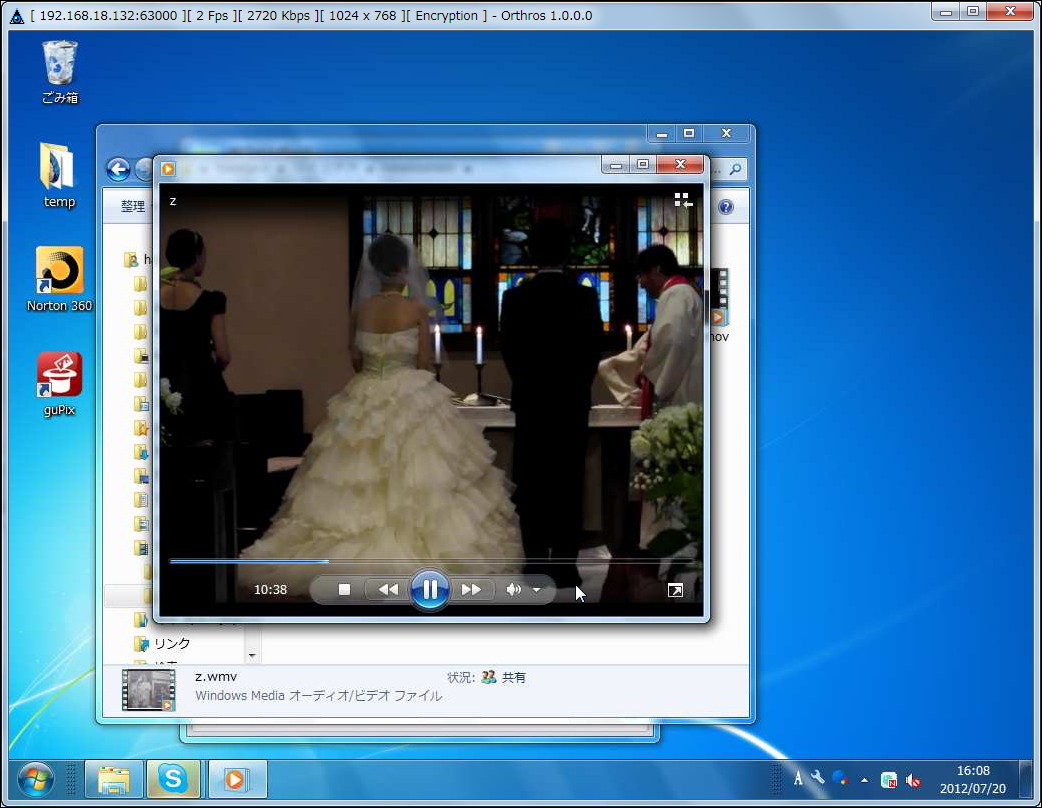
Task: Click the z.wmv file name text
Action: 216,676
